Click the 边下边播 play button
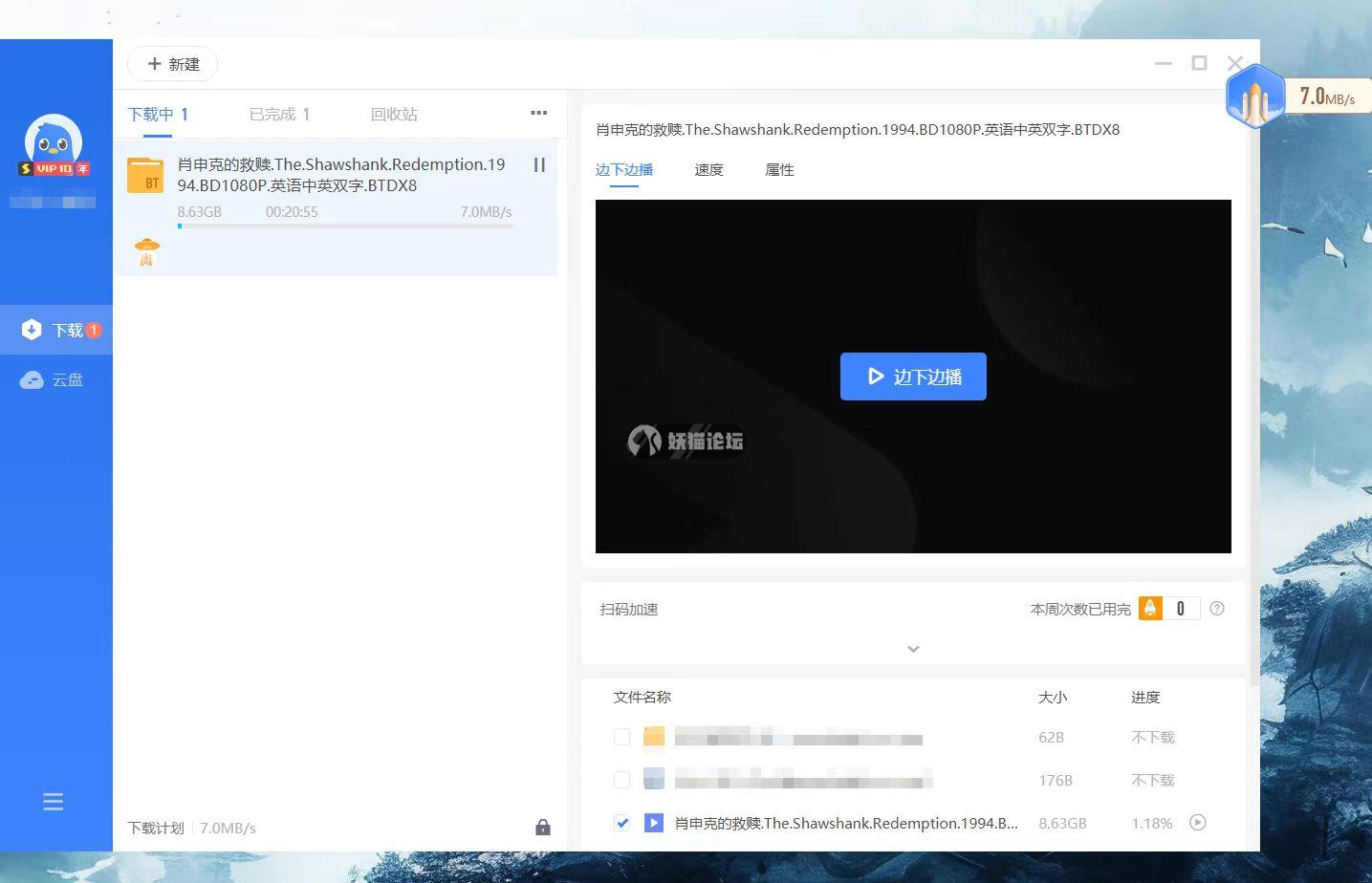Image resolution: width=1372 pixels, height=883 pixels. point(913,377)
